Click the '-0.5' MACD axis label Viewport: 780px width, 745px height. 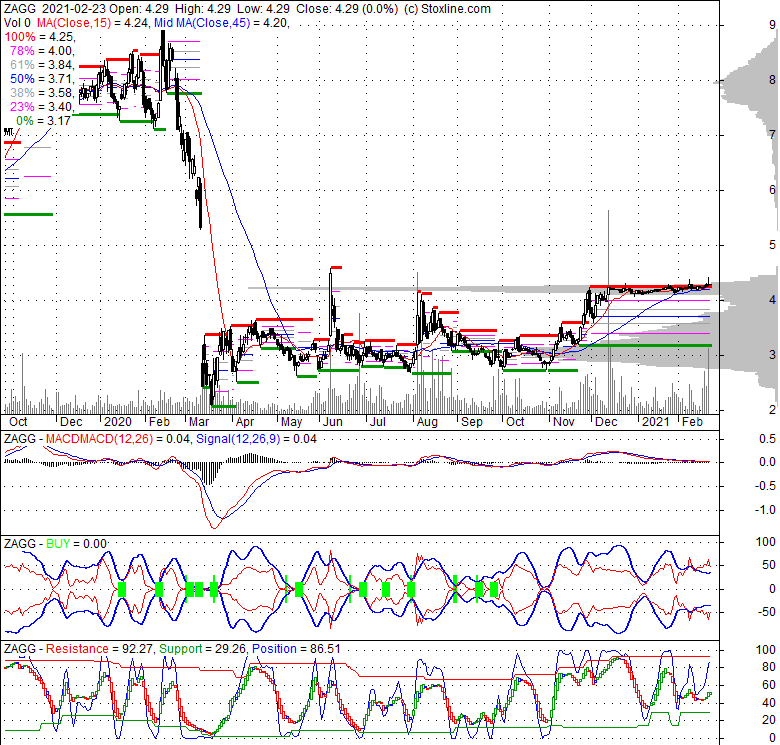point(765,486)
